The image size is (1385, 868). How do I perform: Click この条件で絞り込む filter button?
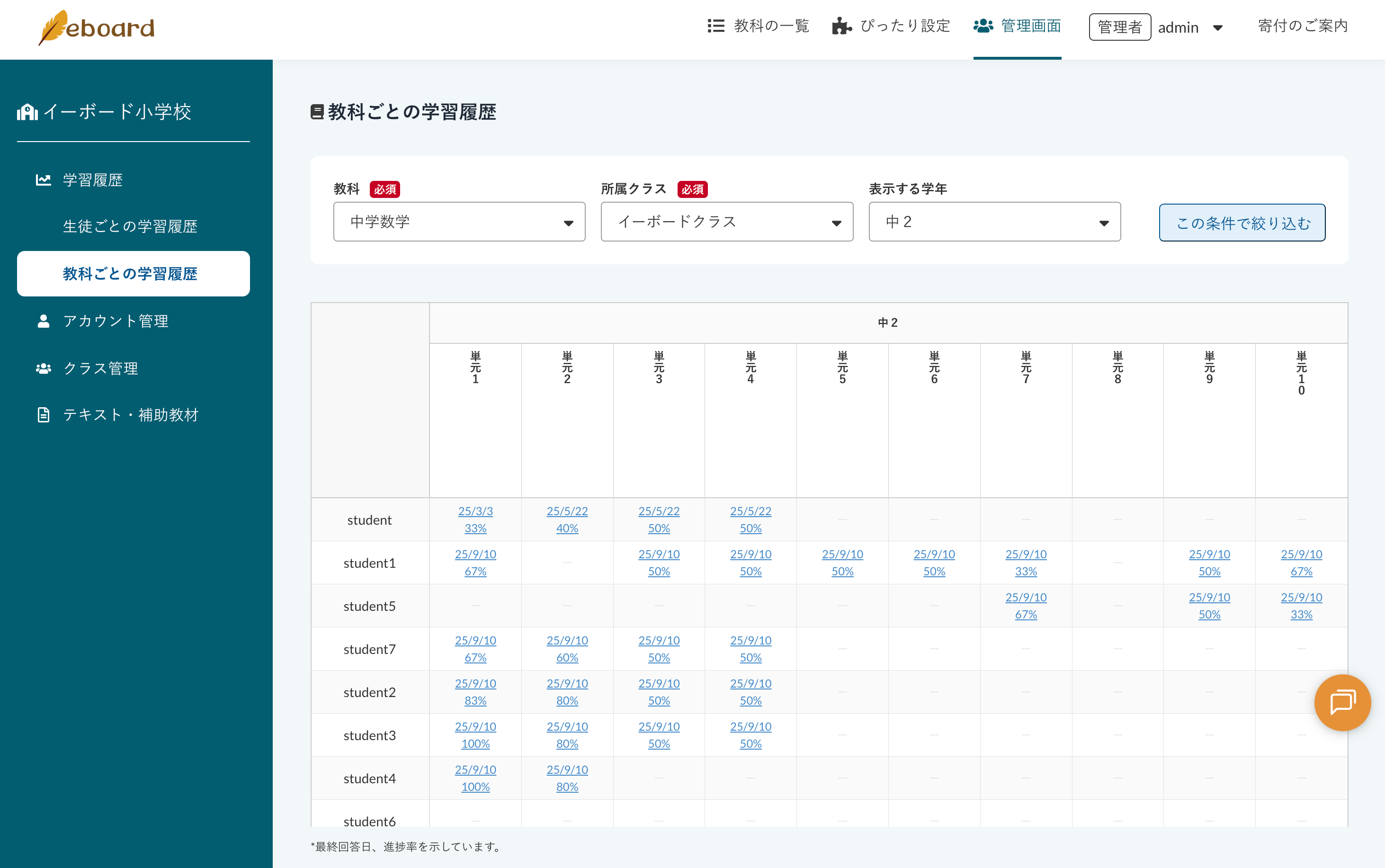coord(1242,223)
